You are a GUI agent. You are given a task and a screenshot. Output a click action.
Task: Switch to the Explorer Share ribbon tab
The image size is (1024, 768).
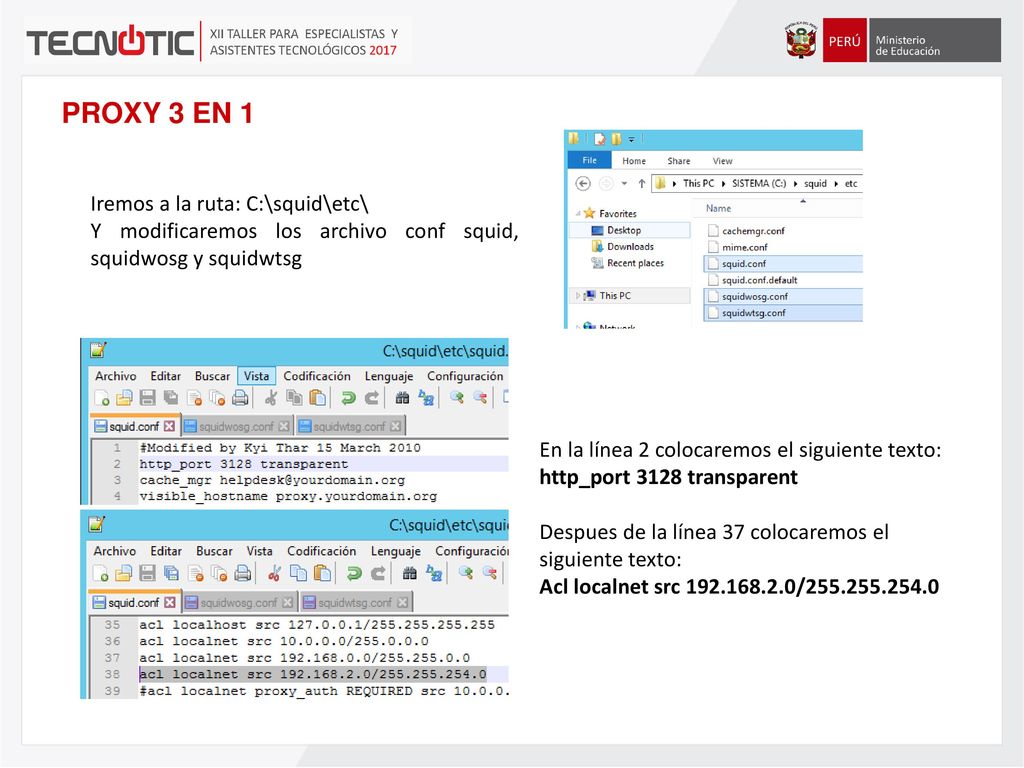(x=679, y=161)
